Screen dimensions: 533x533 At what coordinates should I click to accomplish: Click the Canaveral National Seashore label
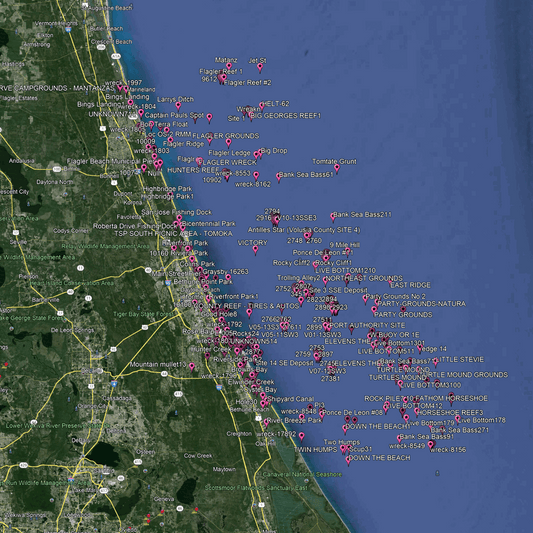click(302, 474)
